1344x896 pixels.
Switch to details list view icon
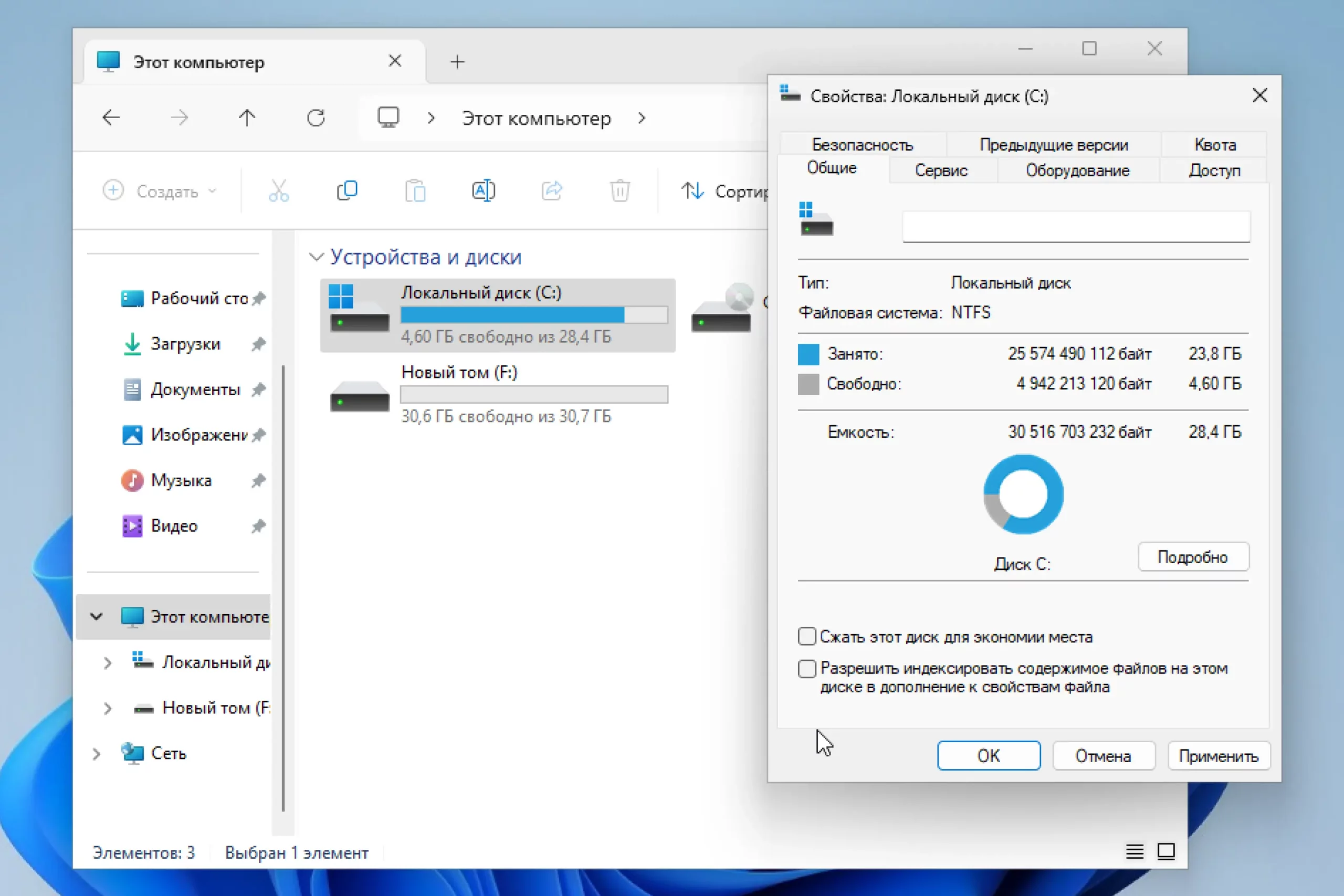click(1135, 851)
